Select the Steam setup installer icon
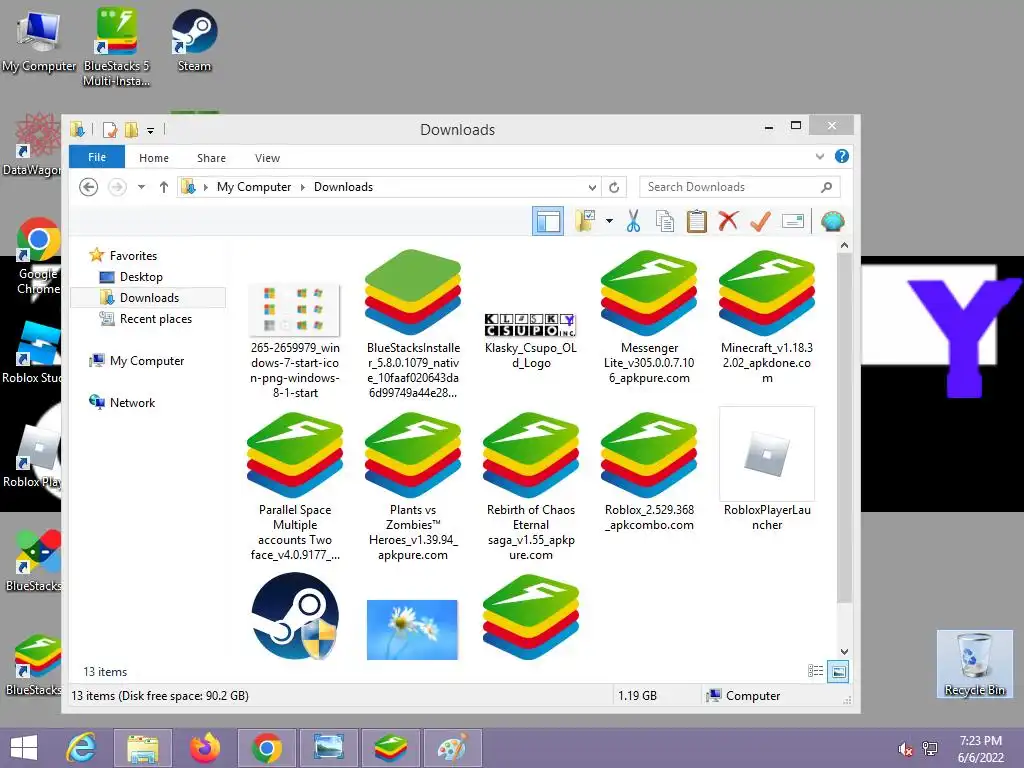The width and height of the screenshot is (1024, 768). coord(295,616)
